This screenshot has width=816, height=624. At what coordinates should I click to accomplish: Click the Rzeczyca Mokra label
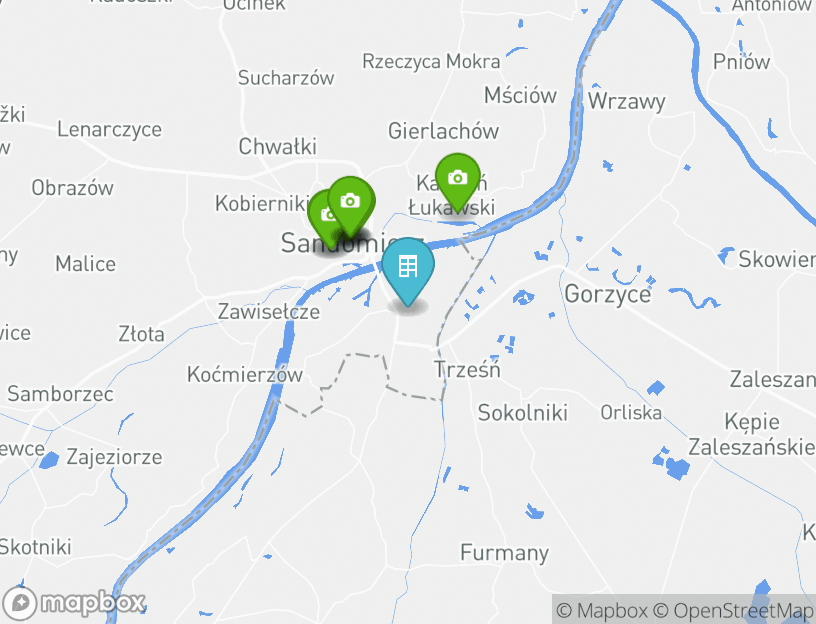(x=431, y=61)
